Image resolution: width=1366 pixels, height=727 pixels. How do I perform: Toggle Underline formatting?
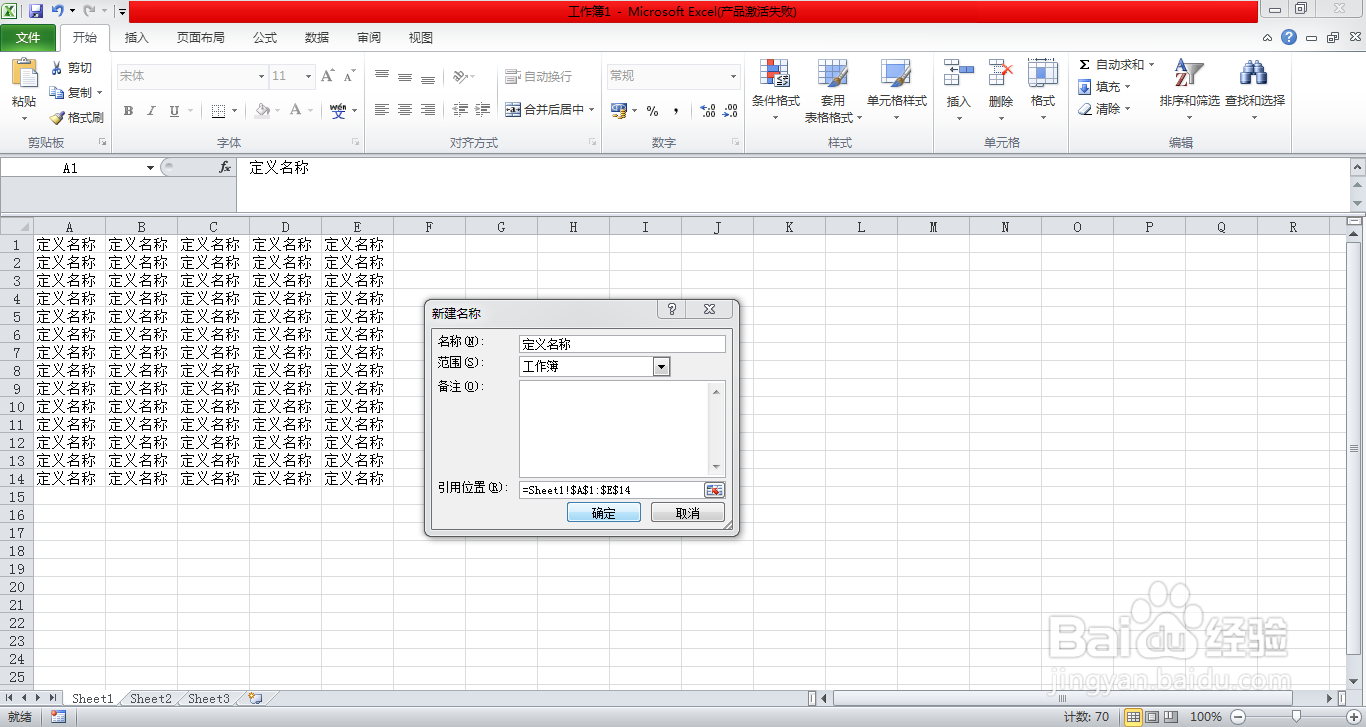coord(174,111)
